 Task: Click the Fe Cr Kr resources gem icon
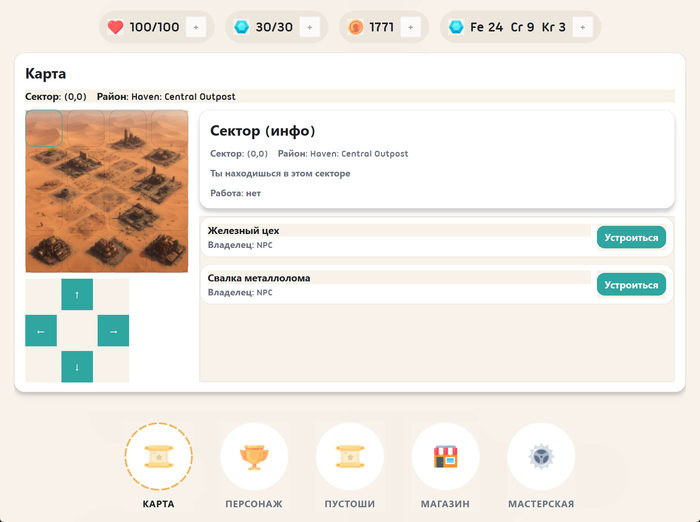point(456,27)
